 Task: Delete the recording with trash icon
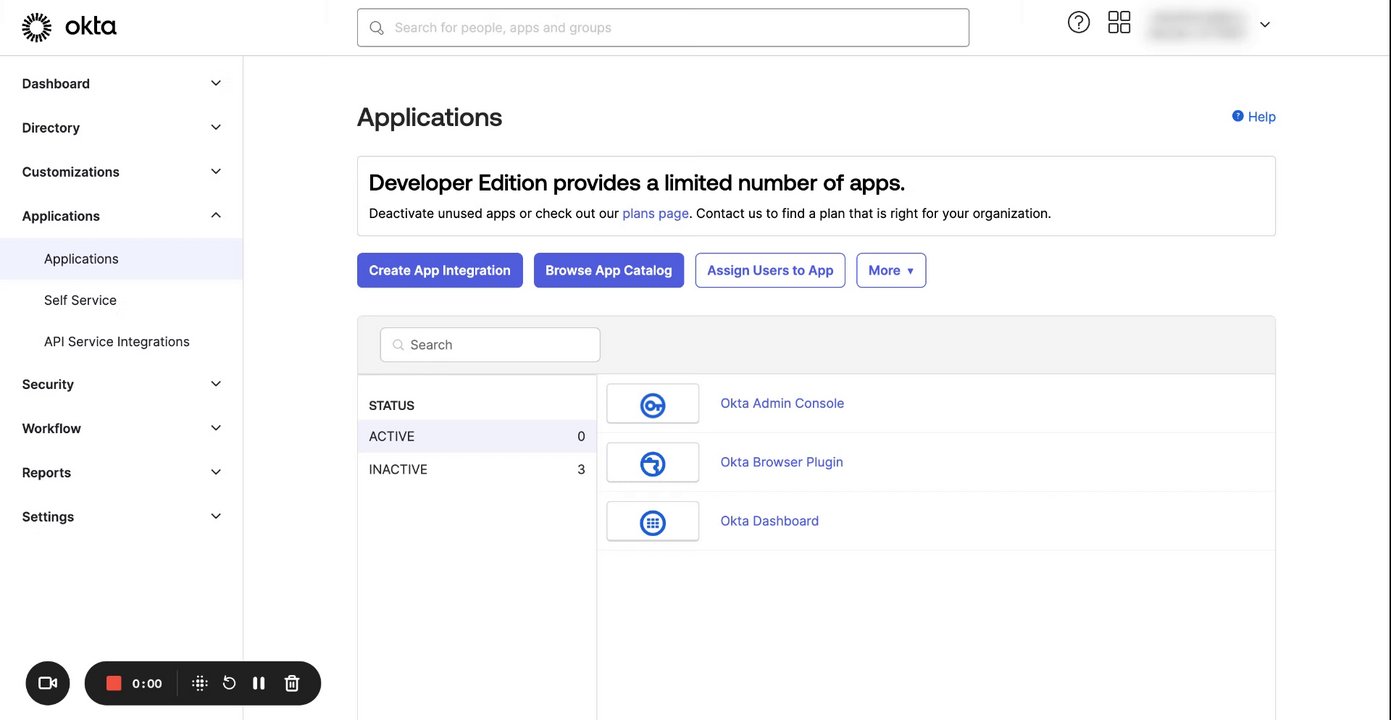(x=292, y=683)
